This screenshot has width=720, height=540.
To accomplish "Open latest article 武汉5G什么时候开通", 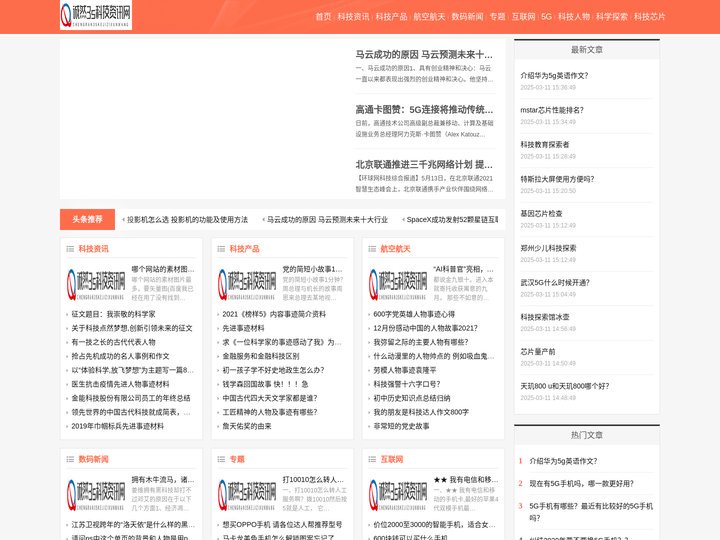I will point(555,282).
